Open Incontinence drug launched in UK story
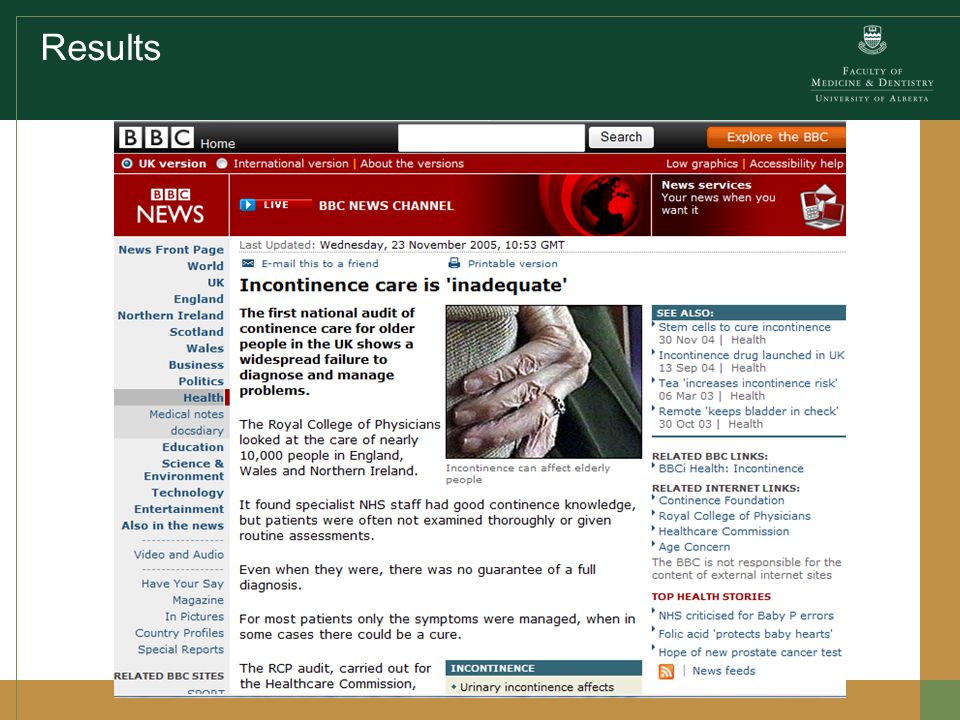960x720 pixels. point(751,355)
